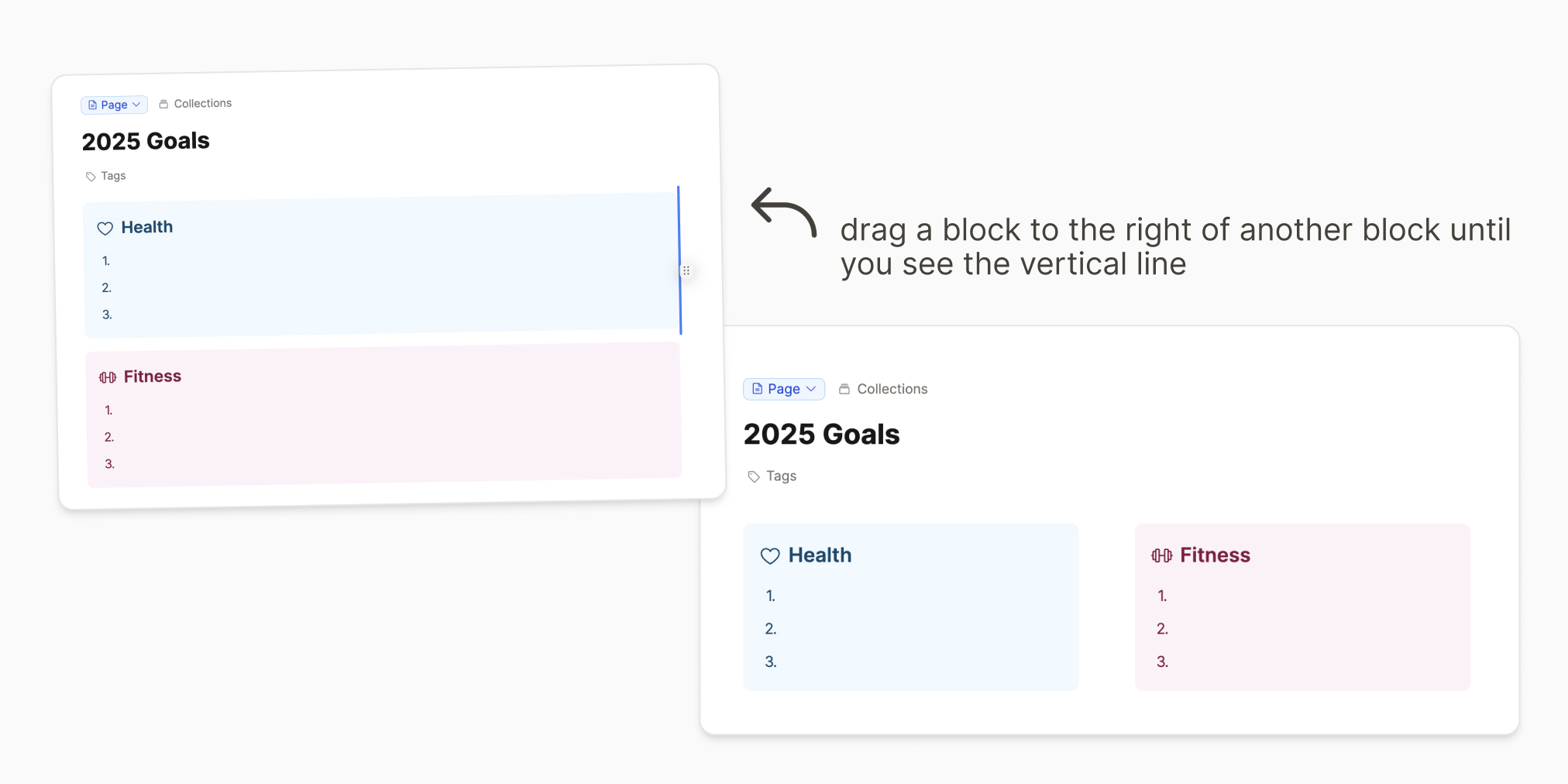
Task: Click the curved back arrow icon
Action: click(783, 212)
